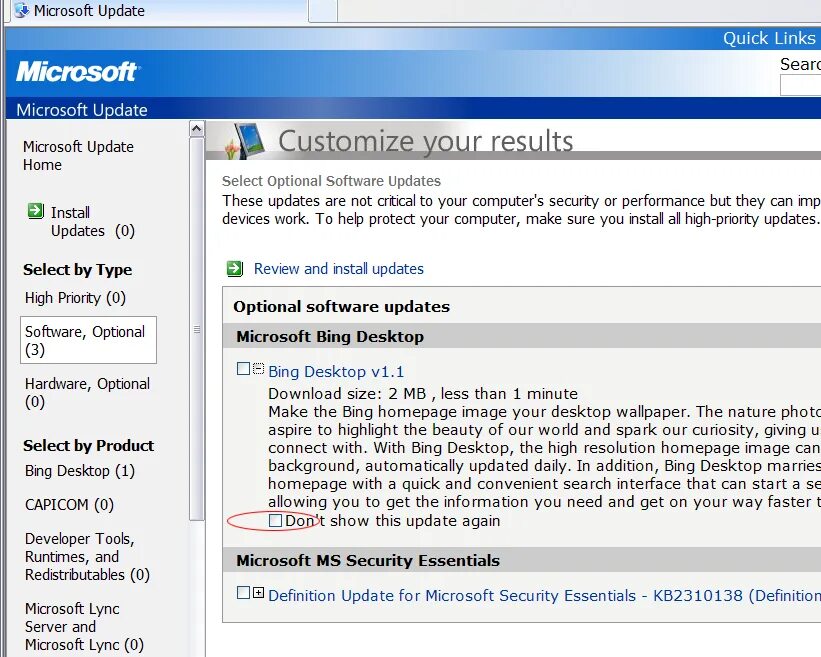Go to Microsoft Update Home
821x657 pixels.
click(x=78, y=155)
